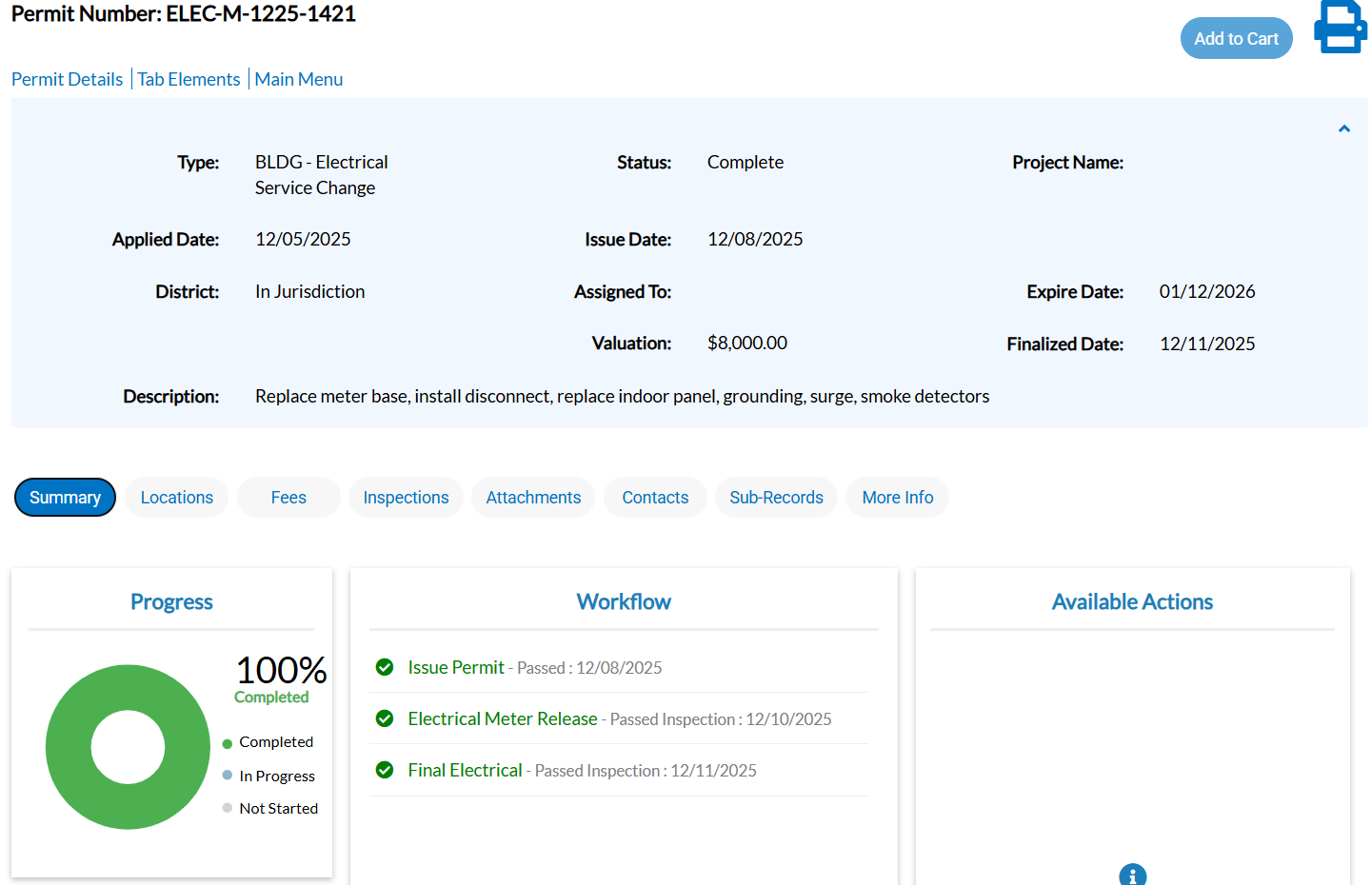Click expire date 01/12/2026
The image size is (1372, 885).
coord(1207,291)
